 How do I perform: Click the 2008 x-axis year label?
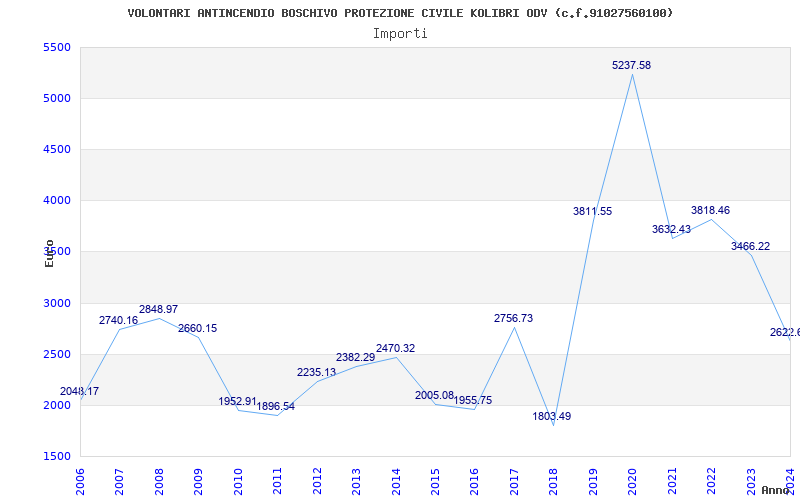coord(159,482)
